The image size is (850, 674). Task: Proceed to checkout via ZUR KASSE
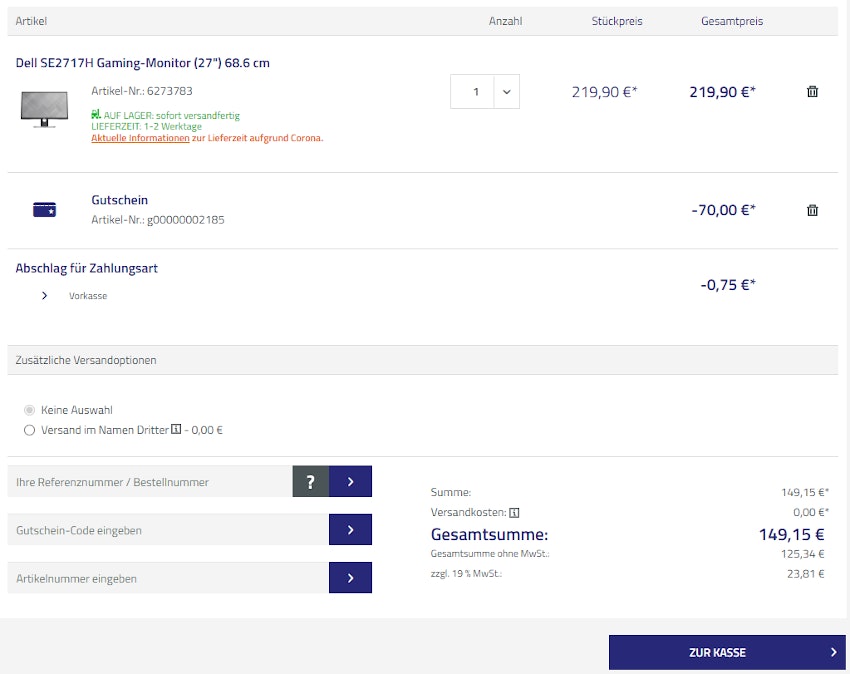click(727, 652)
